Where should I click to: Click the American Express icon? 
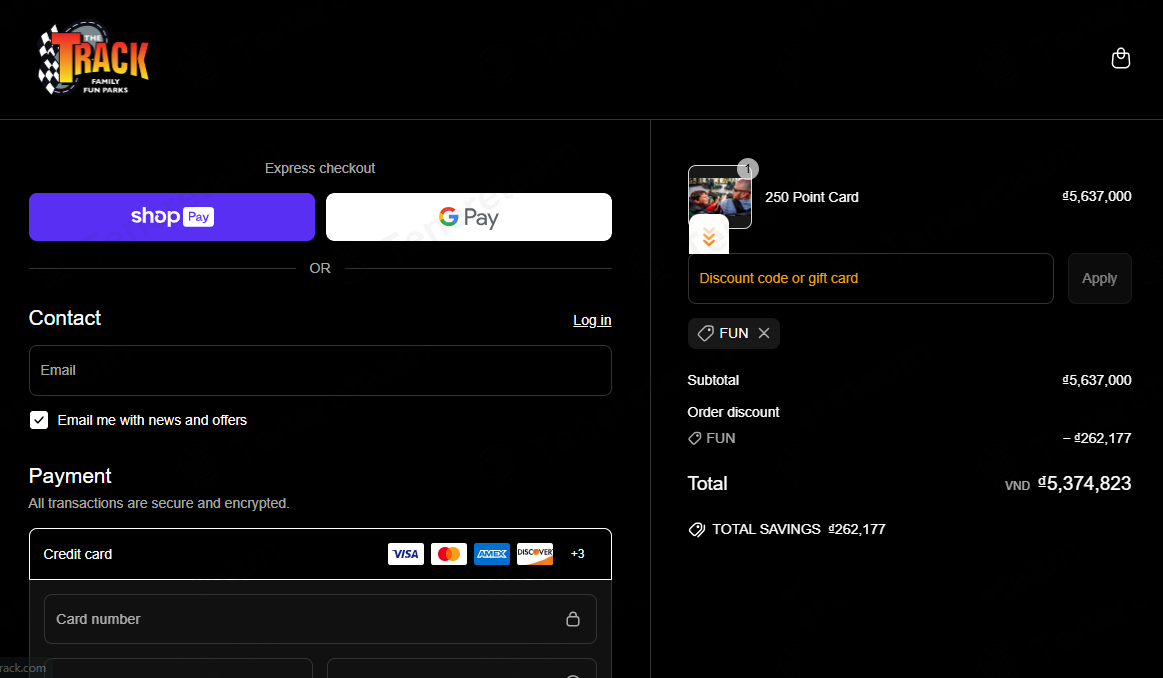point(492,554)
